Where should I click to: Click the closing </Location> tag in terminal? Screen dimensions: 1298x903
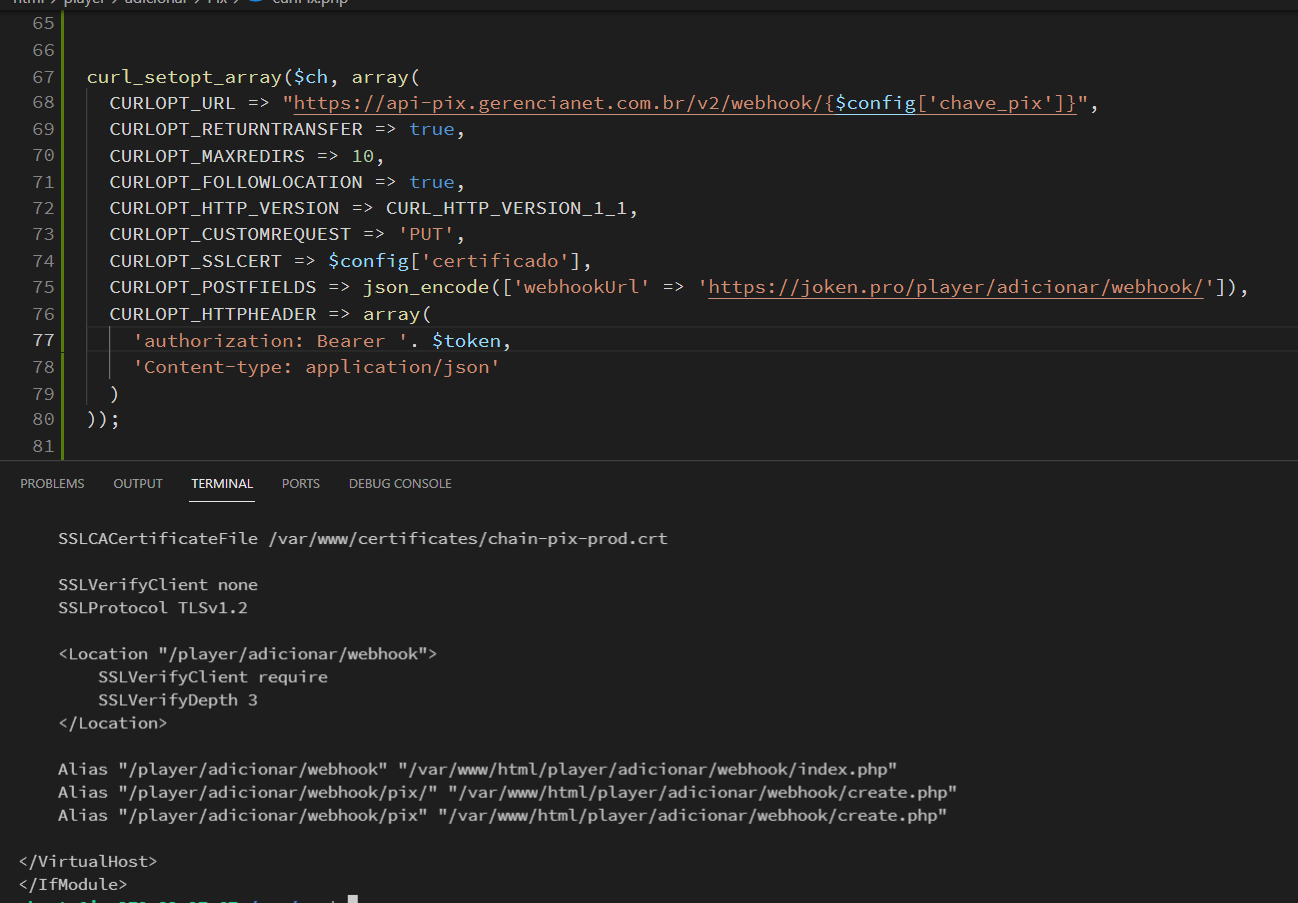[113, 722]
